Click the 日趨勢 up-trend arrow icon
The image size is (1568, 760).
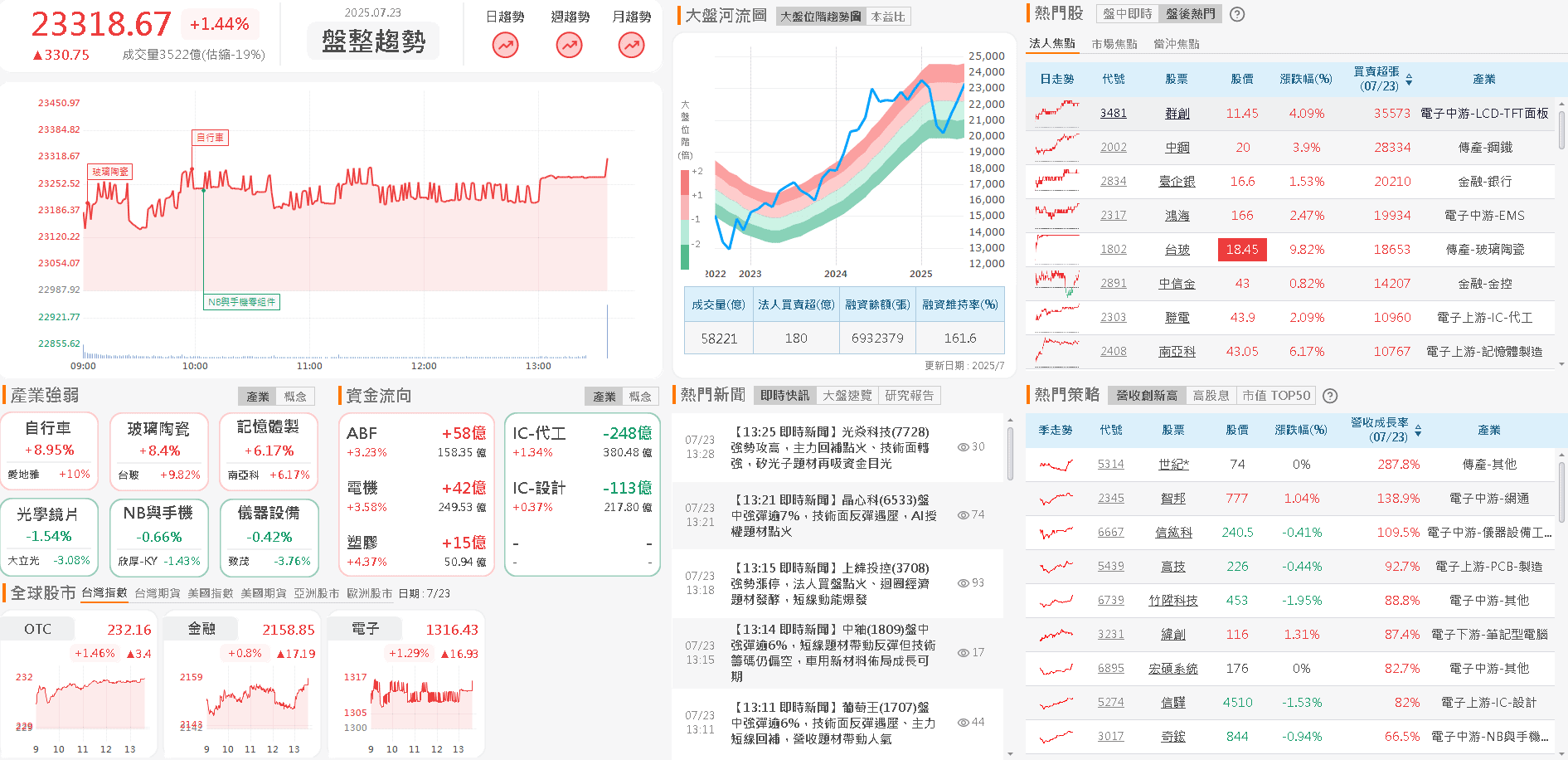click(x=505, y=45)
